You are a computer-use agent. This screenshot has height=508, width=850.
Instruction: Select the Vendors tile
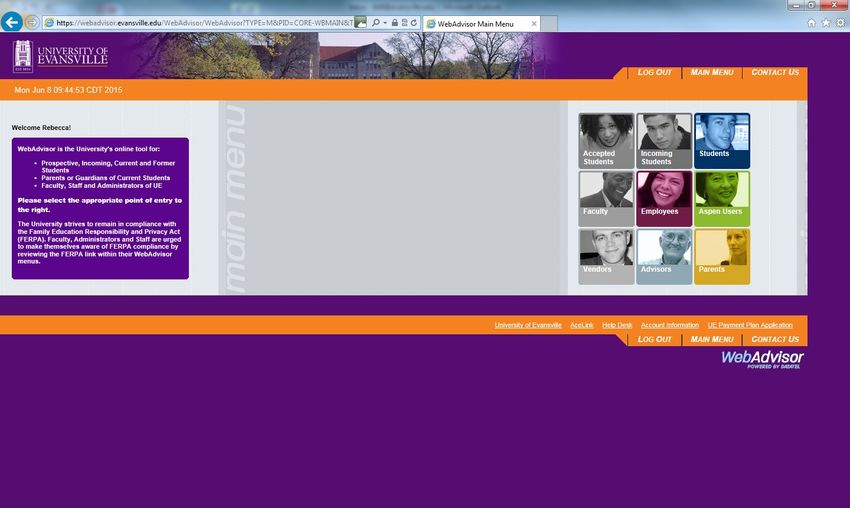(606, 256)
